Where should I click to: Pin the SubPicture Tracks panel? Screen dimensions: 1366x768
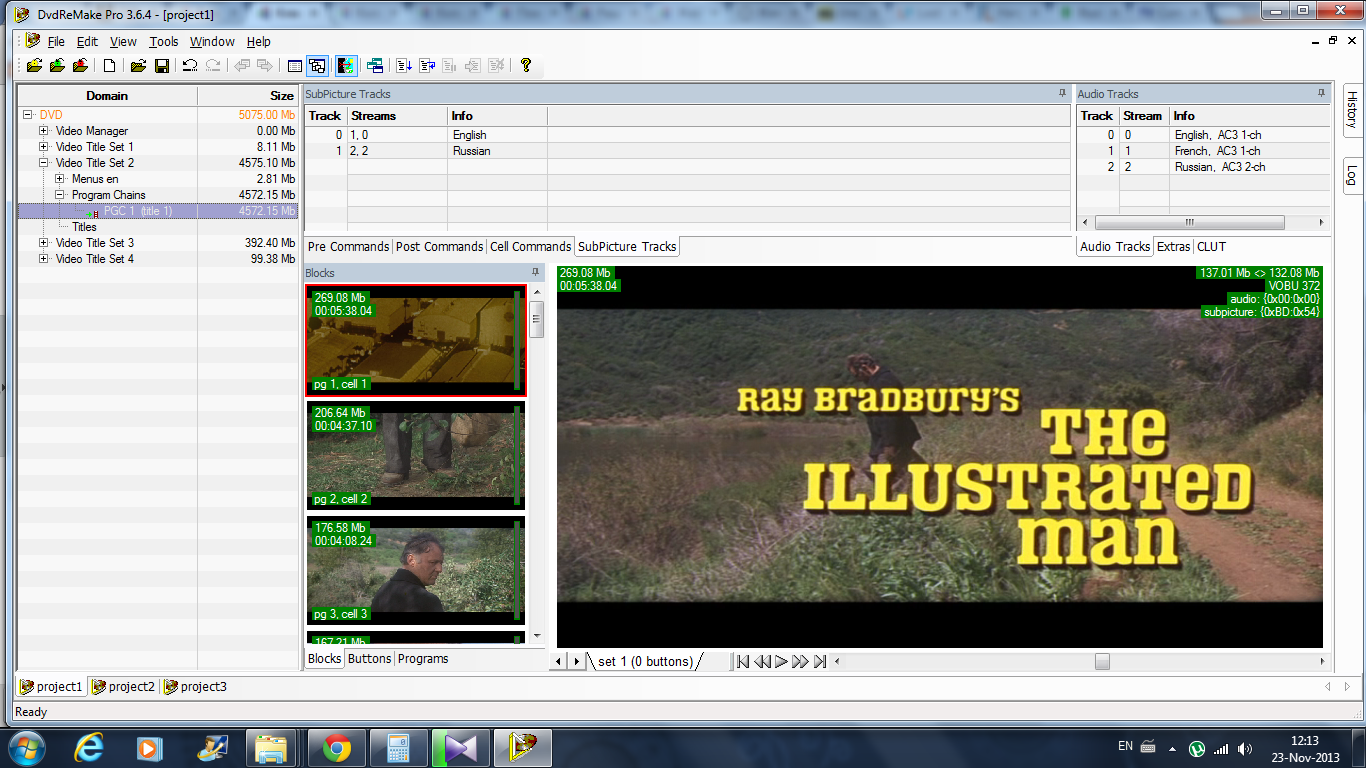[1062, 93]
